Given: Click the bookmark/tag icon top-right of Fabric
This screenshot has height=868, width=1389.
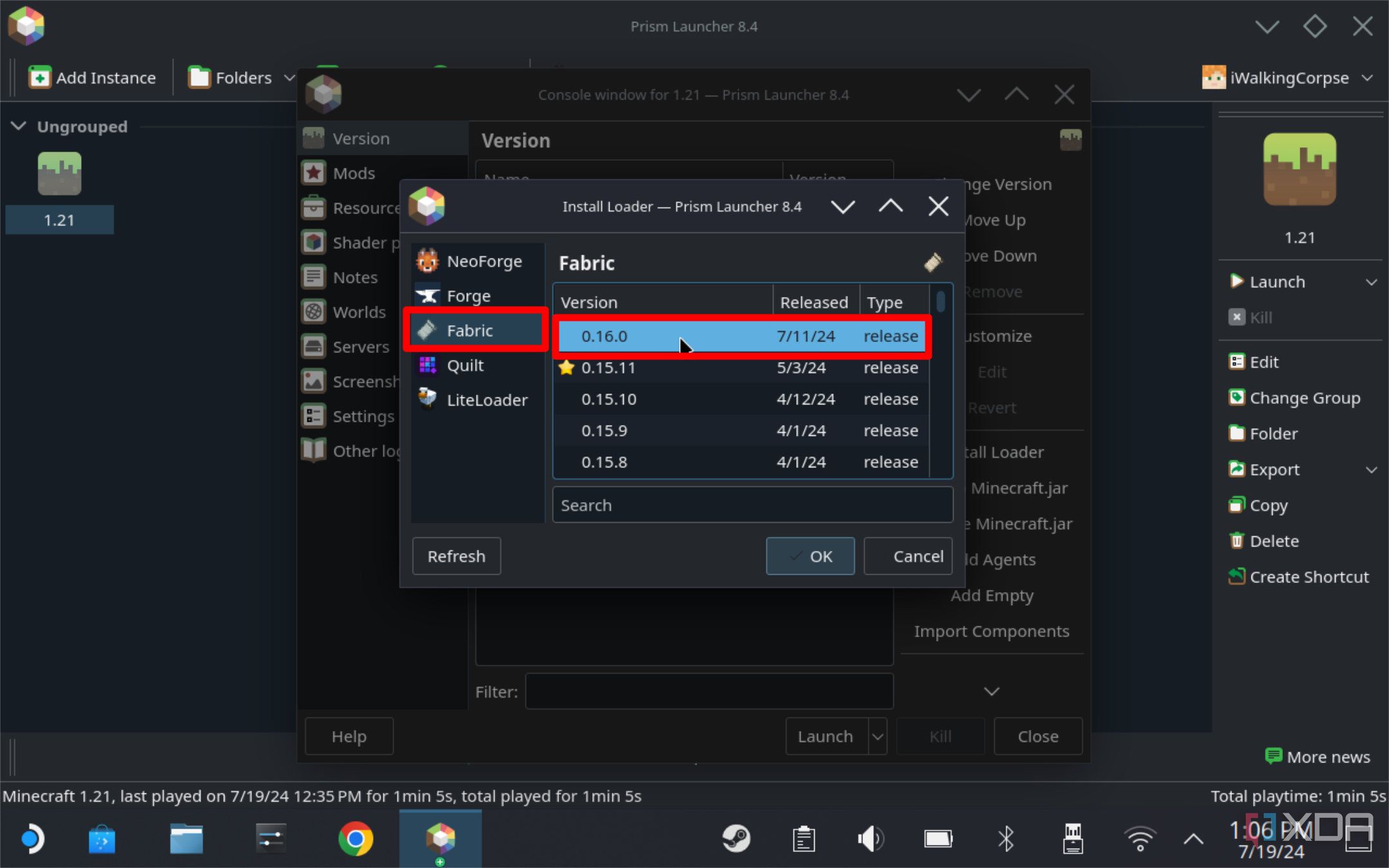Looking at the screenshot, I should tap(930, 262).
